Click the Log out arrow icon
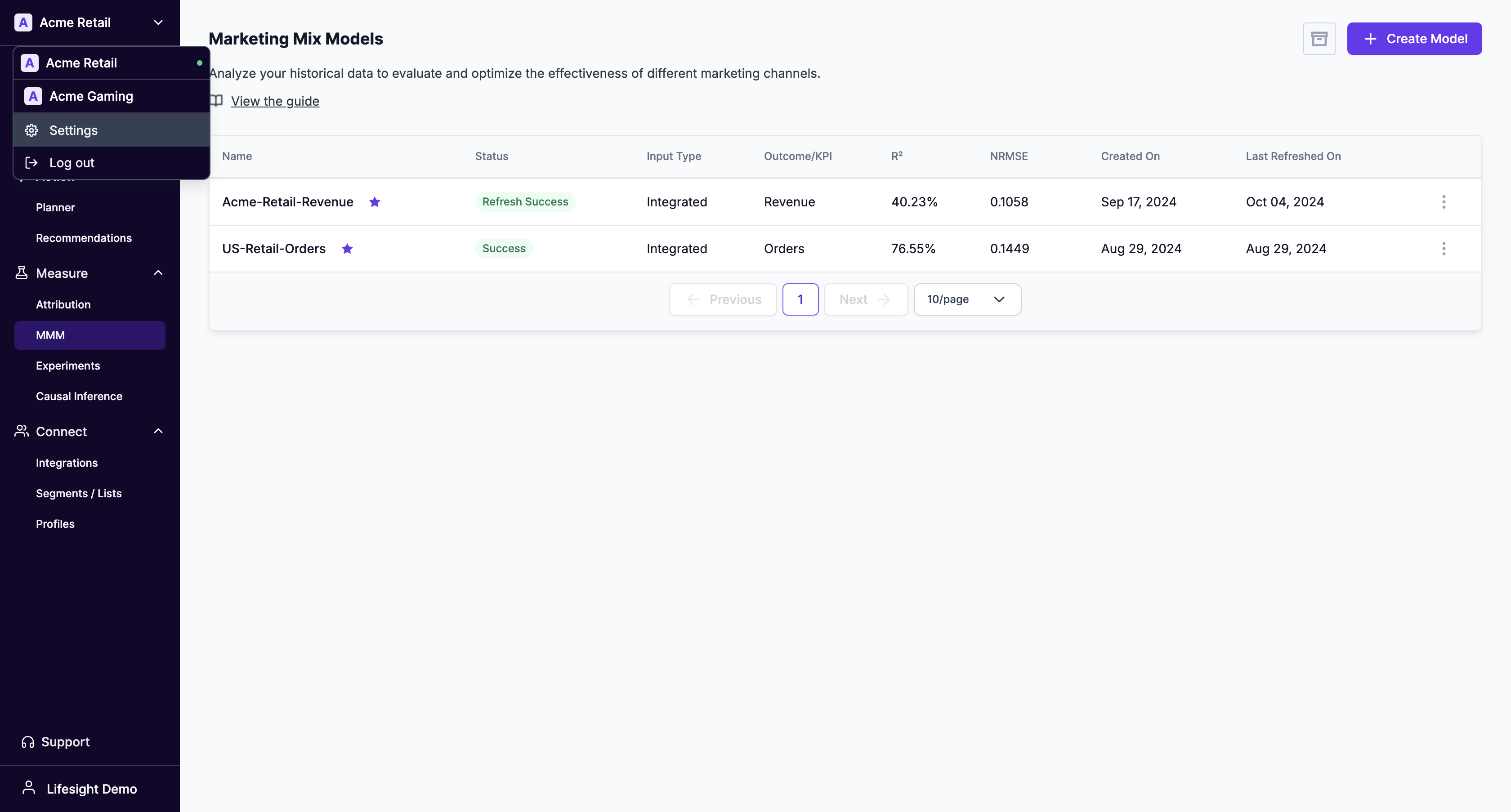The width and height of the screenshot is (1511, 812). tap(31, 163)
